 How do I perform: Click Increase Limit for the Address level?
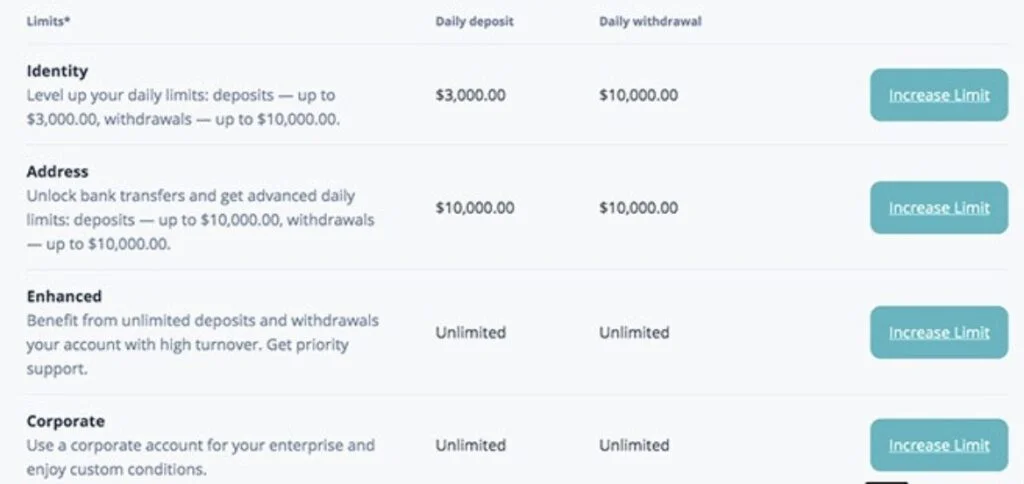click(x=938, y=208)
